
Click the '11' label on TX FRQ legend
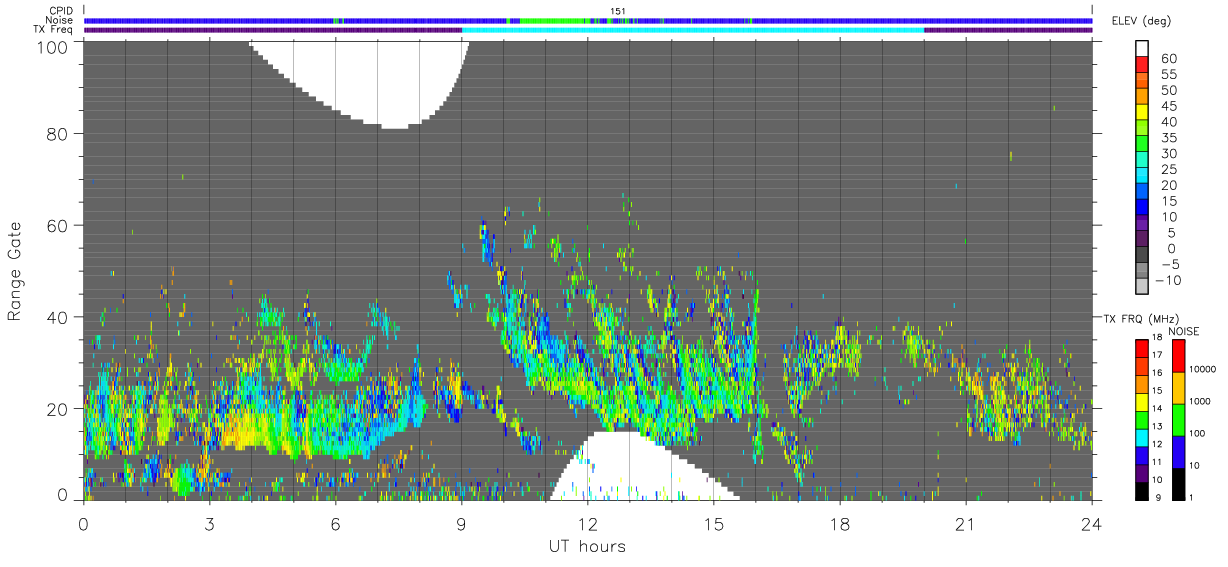tap(1157, 462)
